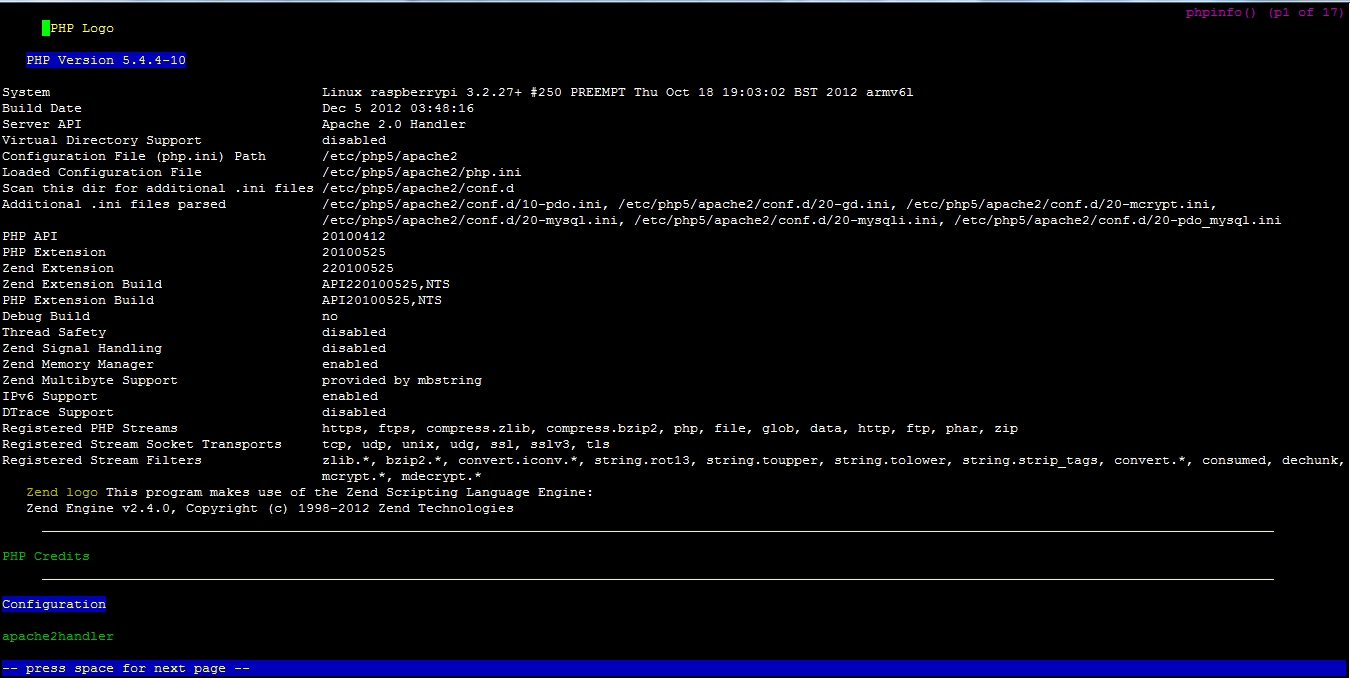The width and height of the screenshot is (1350, 678).
Task: Select the /etc/php5/apache2/php.ini value
Action: pyautogui.click(x=422, y=172)
